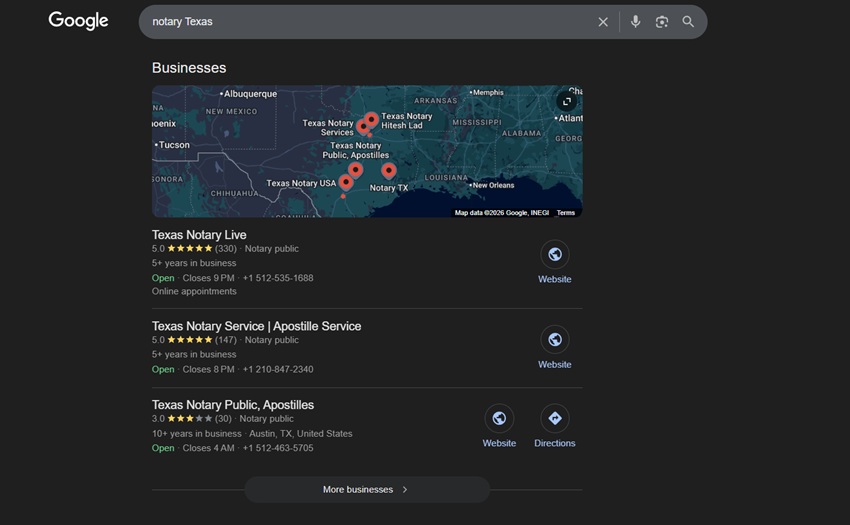Select the Notary TX map pin

[x=389, y=171]
